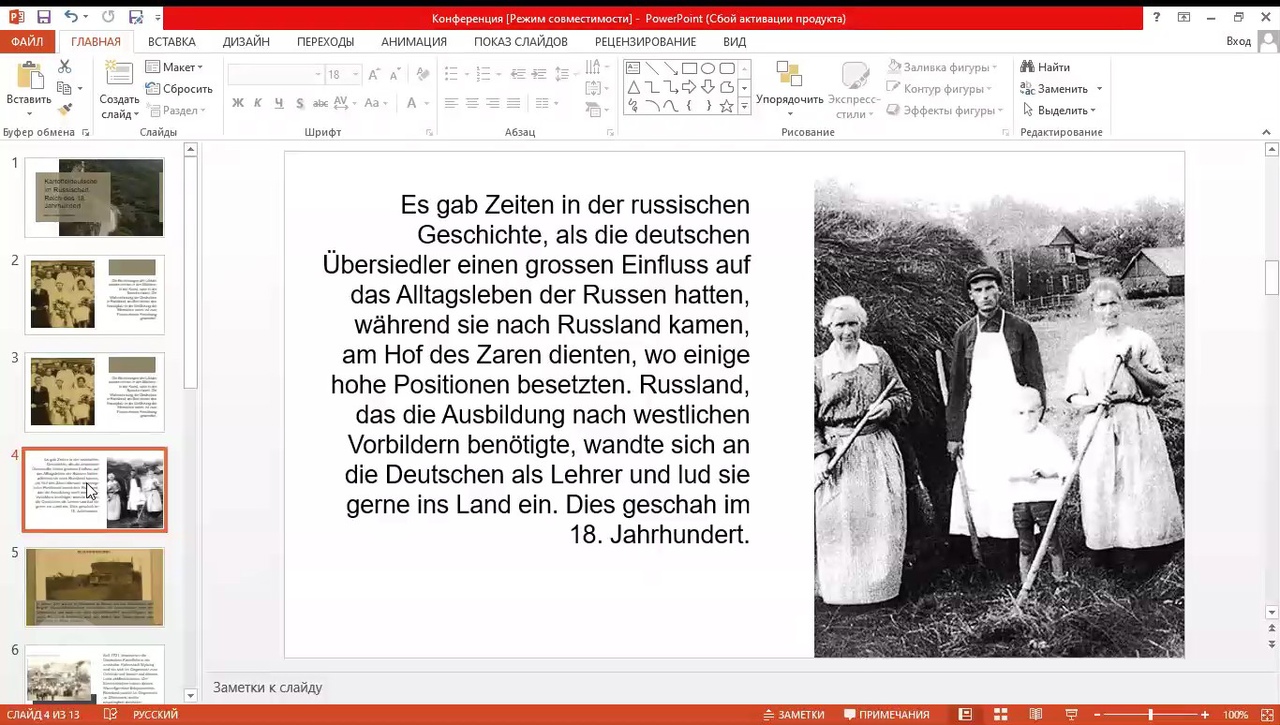Toggle justify alignment button
The height and width of the screenshot is (725, 1280).
(x=514, y=103)
